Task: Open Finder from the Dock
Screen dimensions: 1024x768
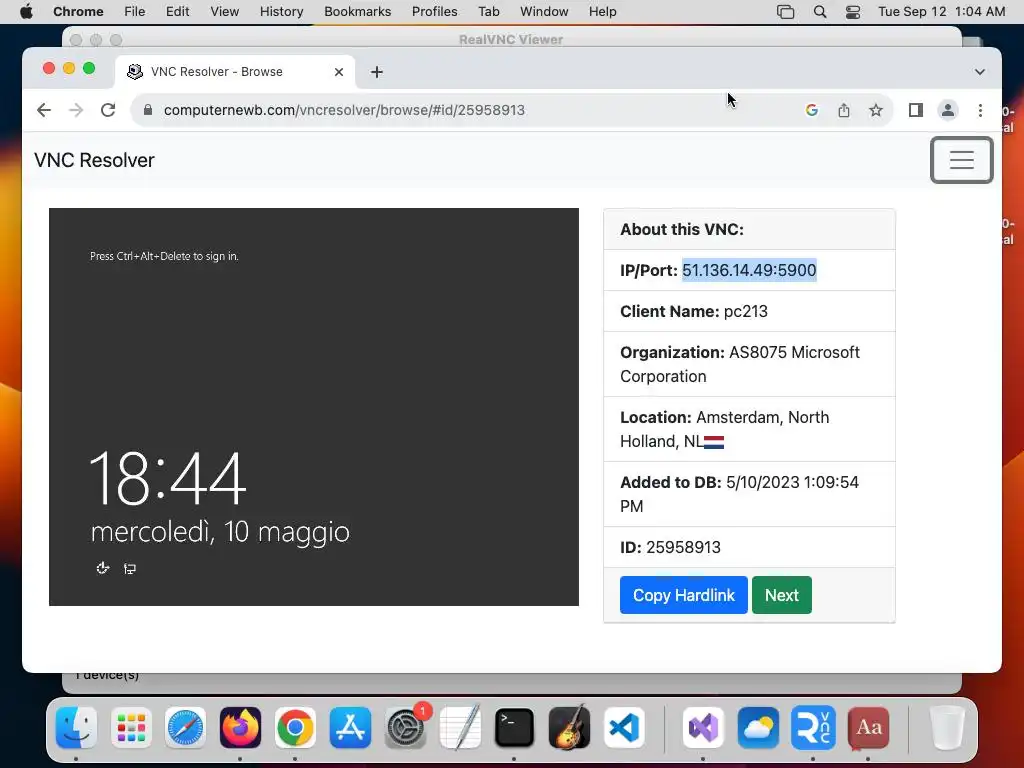Action: (76, 728)
